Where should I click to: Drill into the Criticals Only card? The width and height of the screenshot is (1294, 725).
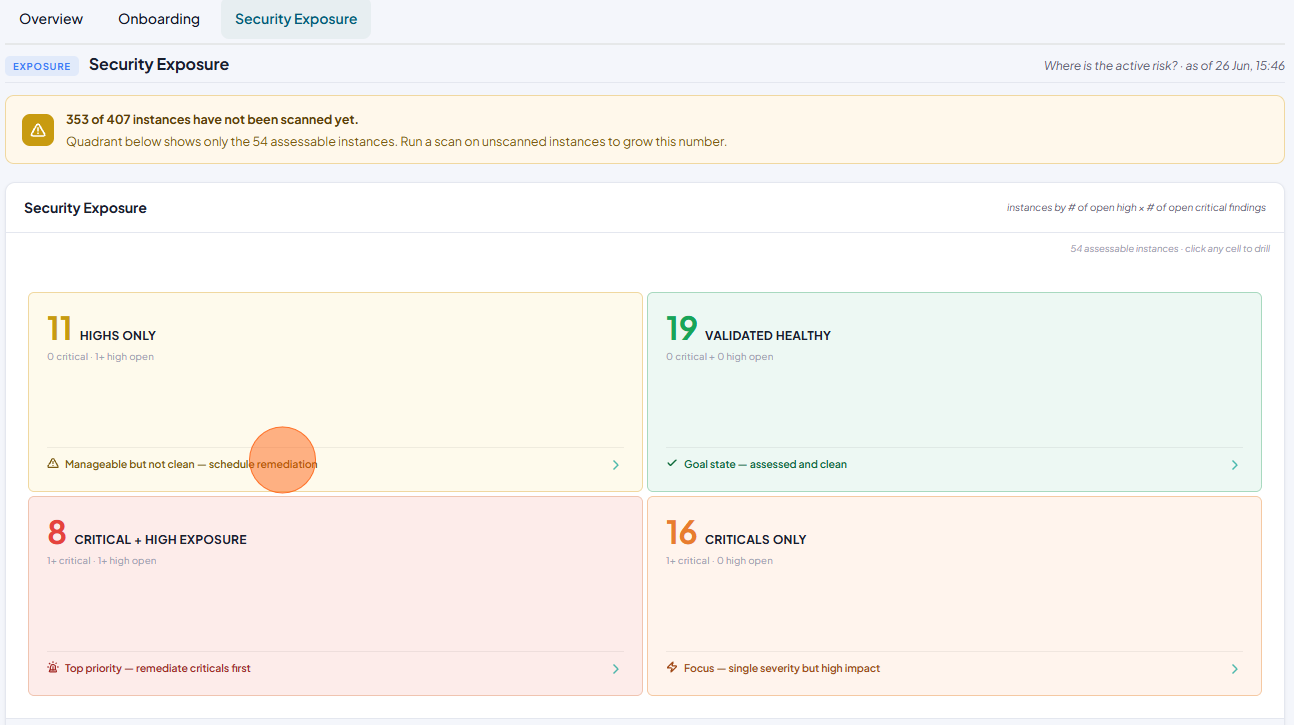pos(954,596)
